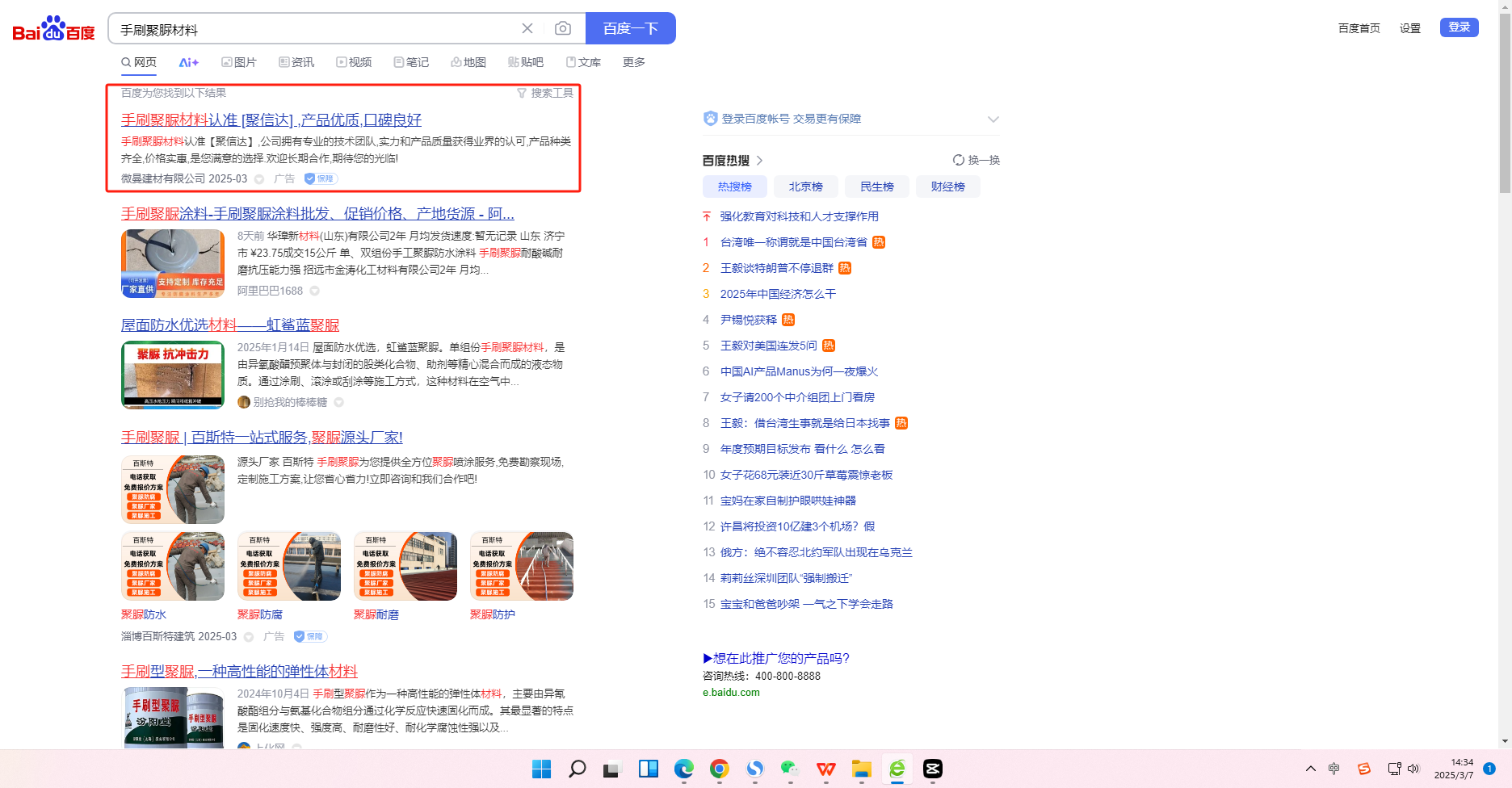Viewport: 1512px width, 788px height.
Task: Expand options beside 淄博百斯特建筑 2025-03
Action: tap(249, 637)
